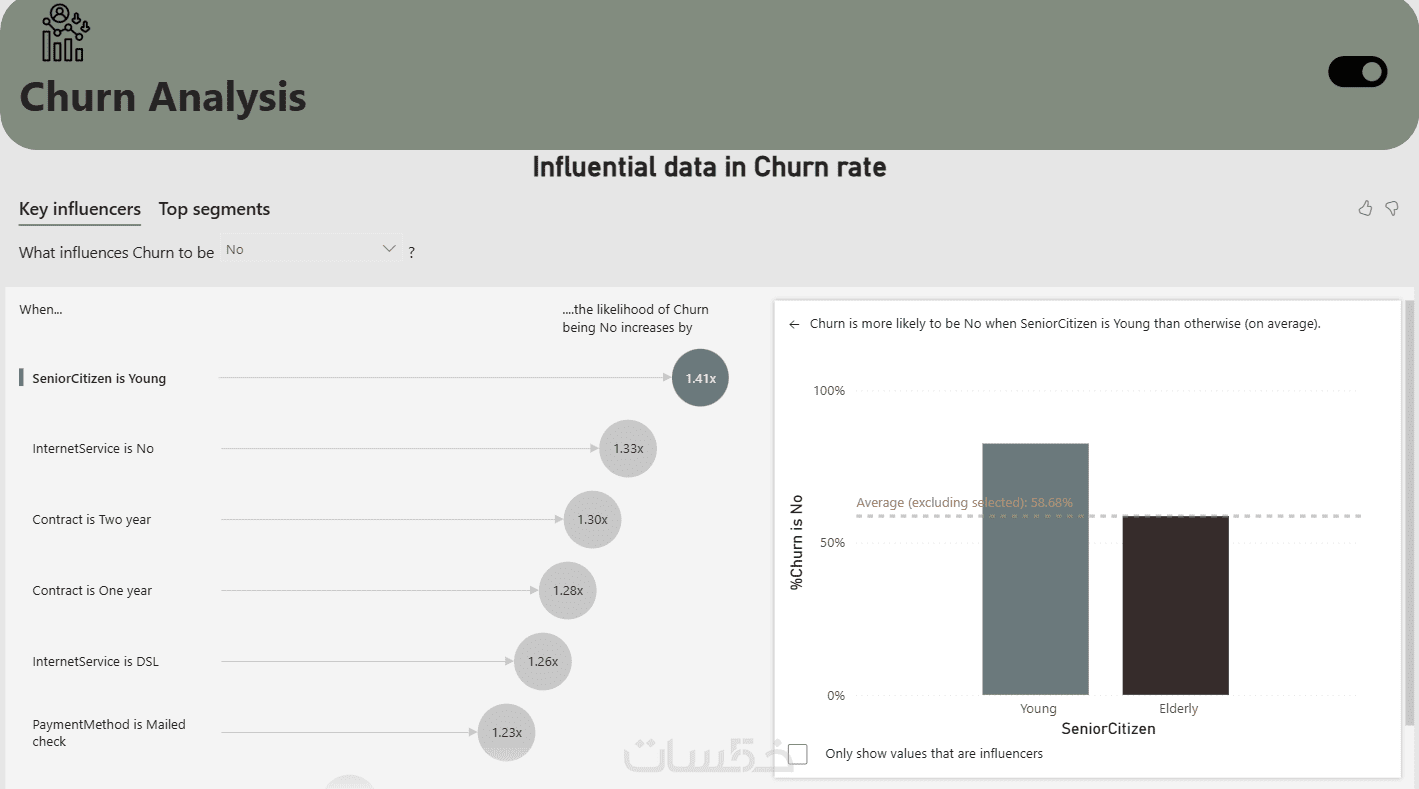
Task: Select the 1.41x influencer bubble
Action: [x=700, y=378]
